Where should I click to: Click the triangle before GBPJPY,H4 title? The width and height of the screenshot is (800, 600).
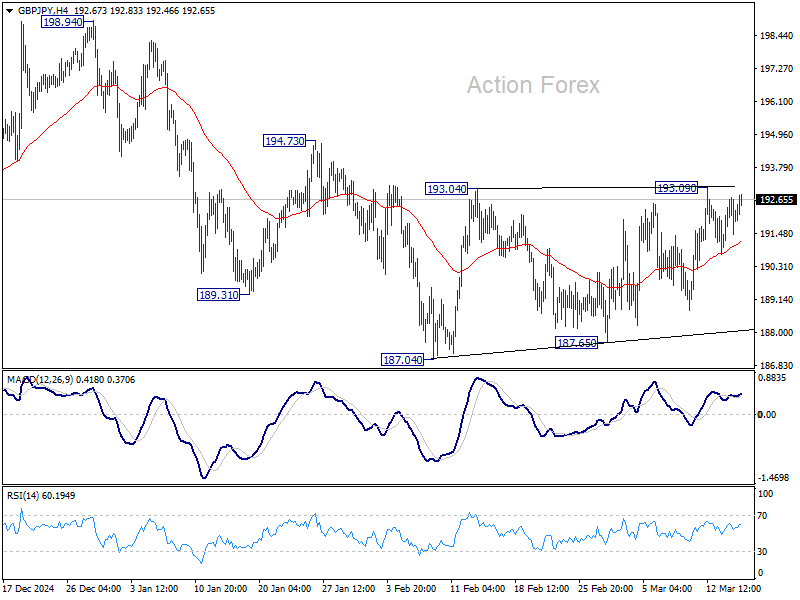click(x=9, y=11)
